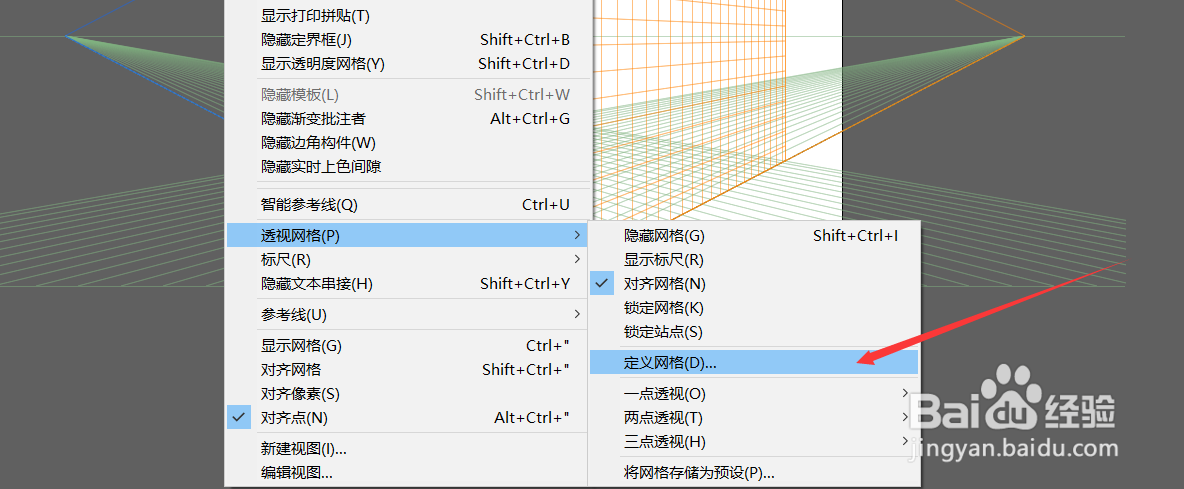Expand 三点透视(H) presets submenu

(x=754, y=441)
